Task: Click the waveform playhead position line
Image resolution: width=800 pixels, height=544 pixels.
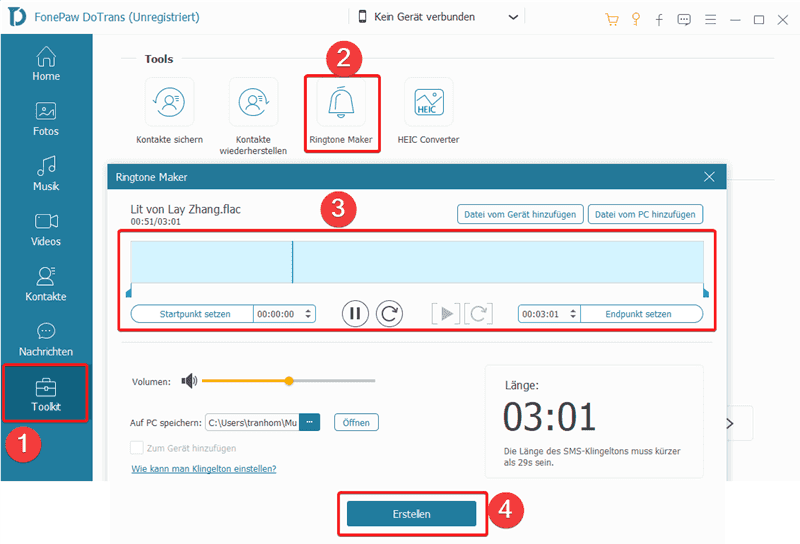Action: click(292, 262)
